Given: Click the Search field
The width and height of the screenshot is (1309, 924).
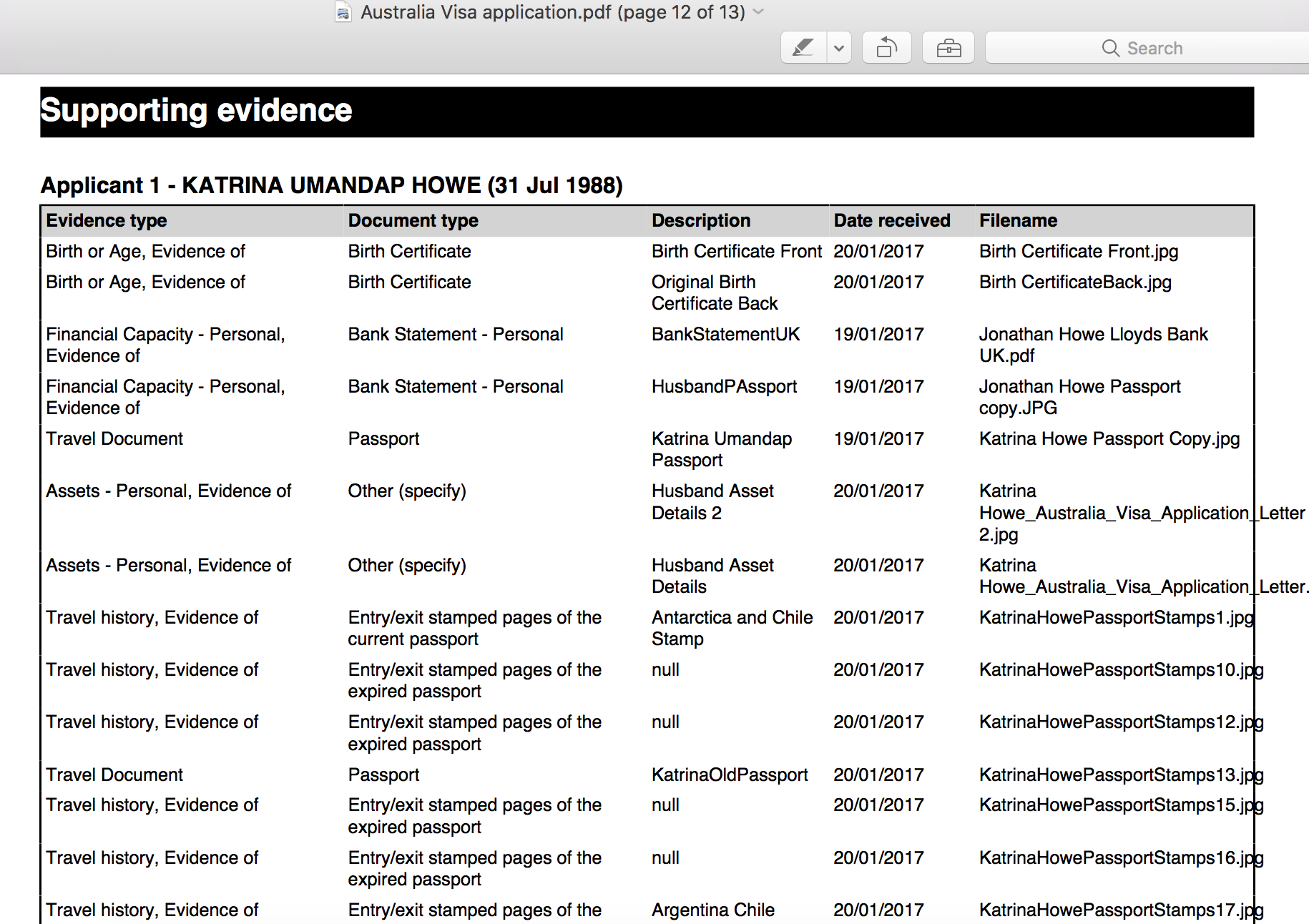Looking at the screenshot, I should (x=1147, y=48).
